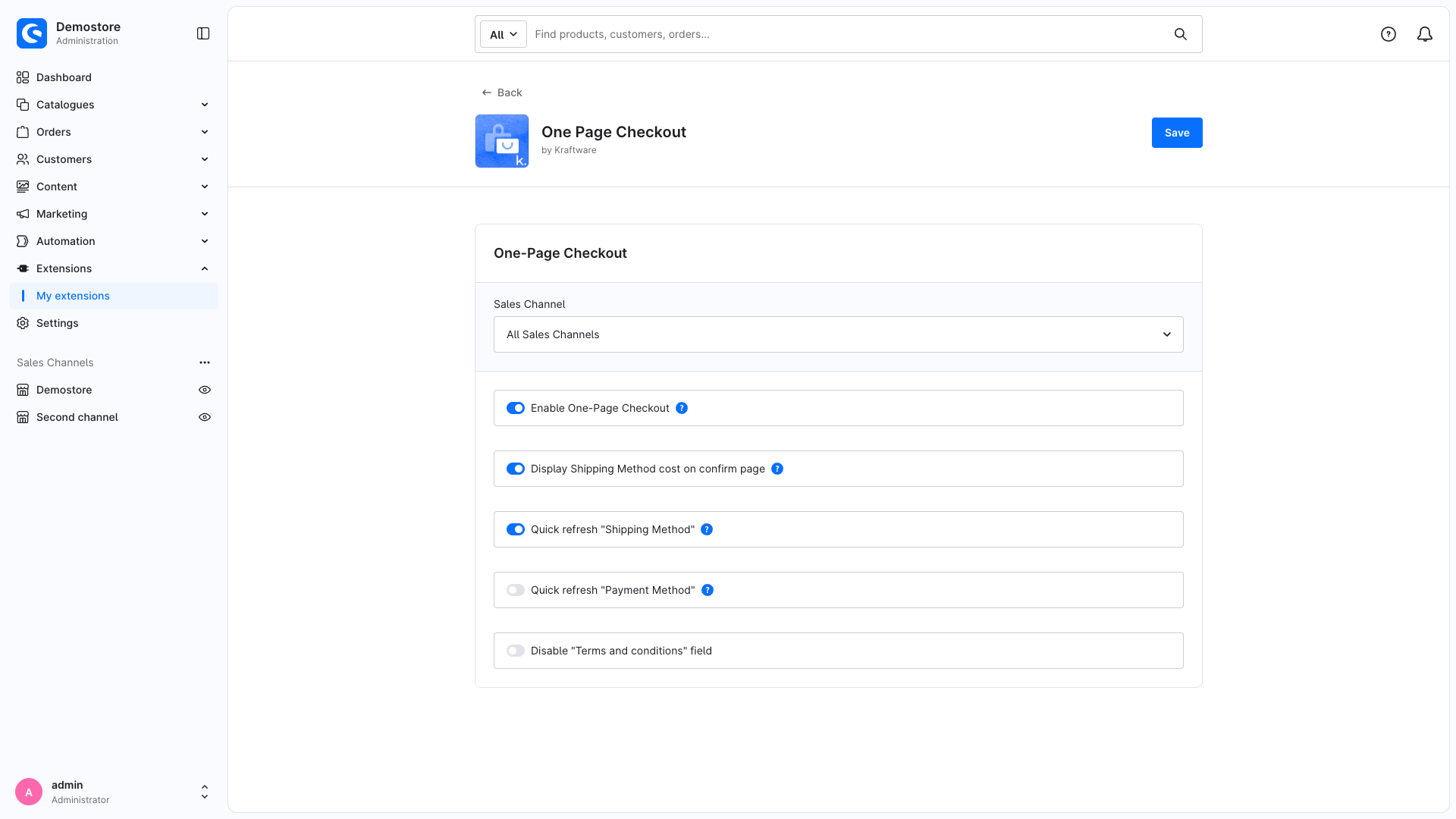Expand the Catalogues menu chevron

click(205, 105)
